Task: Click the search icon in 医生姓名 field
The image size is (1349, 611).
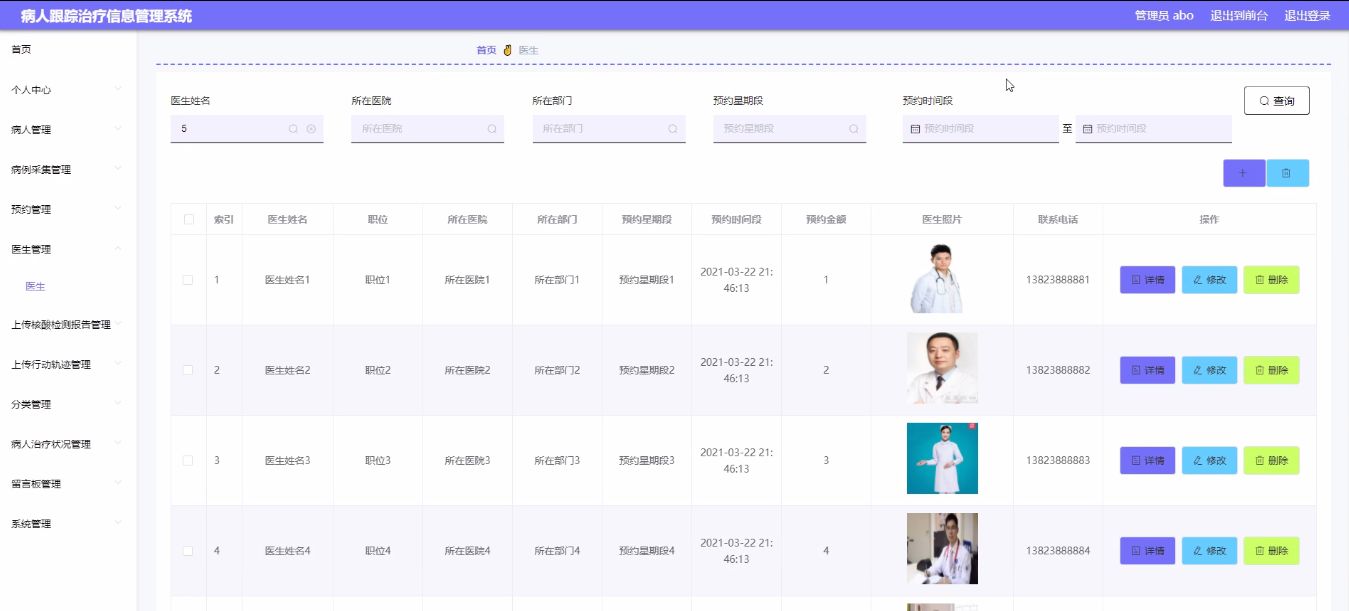Action: [x=293, y=129]
